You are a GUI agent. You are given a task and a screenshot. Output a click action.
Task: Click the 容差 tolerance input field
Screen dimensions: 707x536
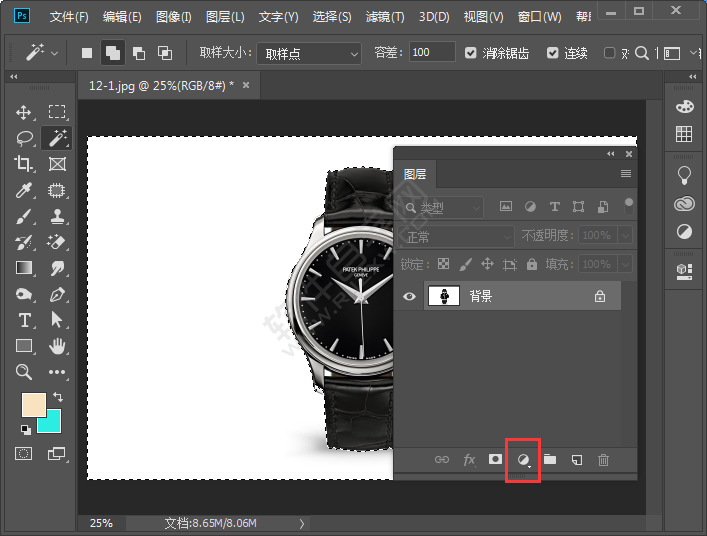[x=432, y=53]
